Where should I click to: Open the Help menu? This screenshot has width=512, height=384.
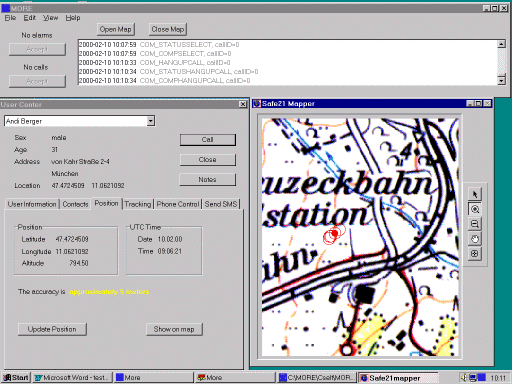point(73,18)
